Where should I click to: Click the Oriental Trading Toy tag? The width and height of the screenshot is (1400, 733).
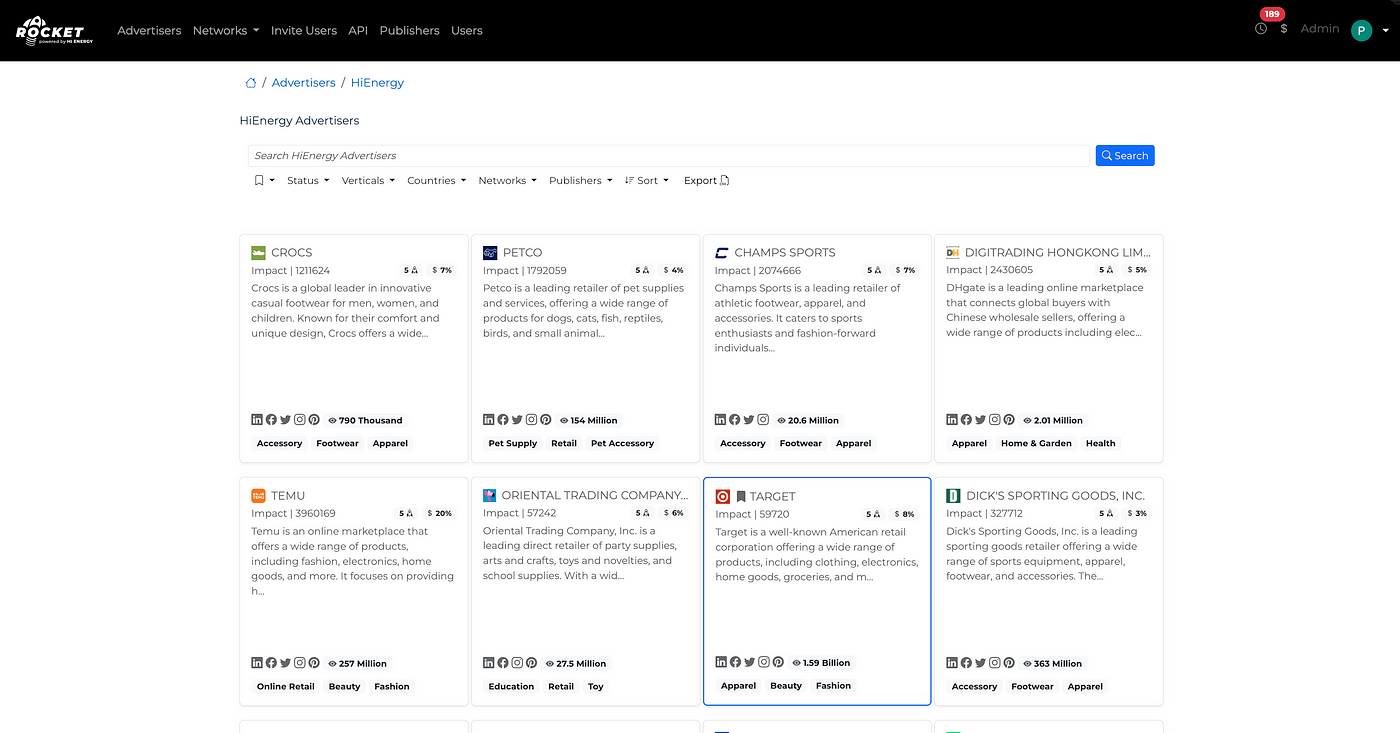pos(596,686)
